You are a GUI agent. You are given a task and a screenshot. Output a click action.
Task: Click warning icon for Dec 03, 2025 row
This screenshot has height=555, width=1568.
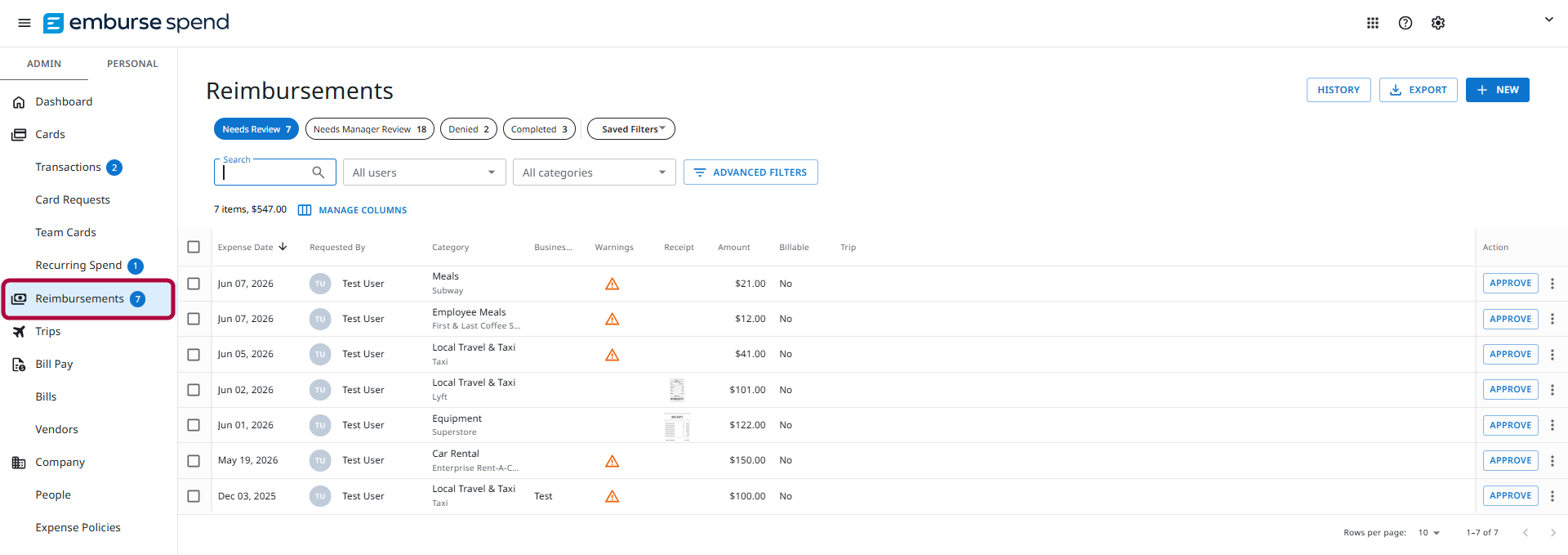click(612, 496)
